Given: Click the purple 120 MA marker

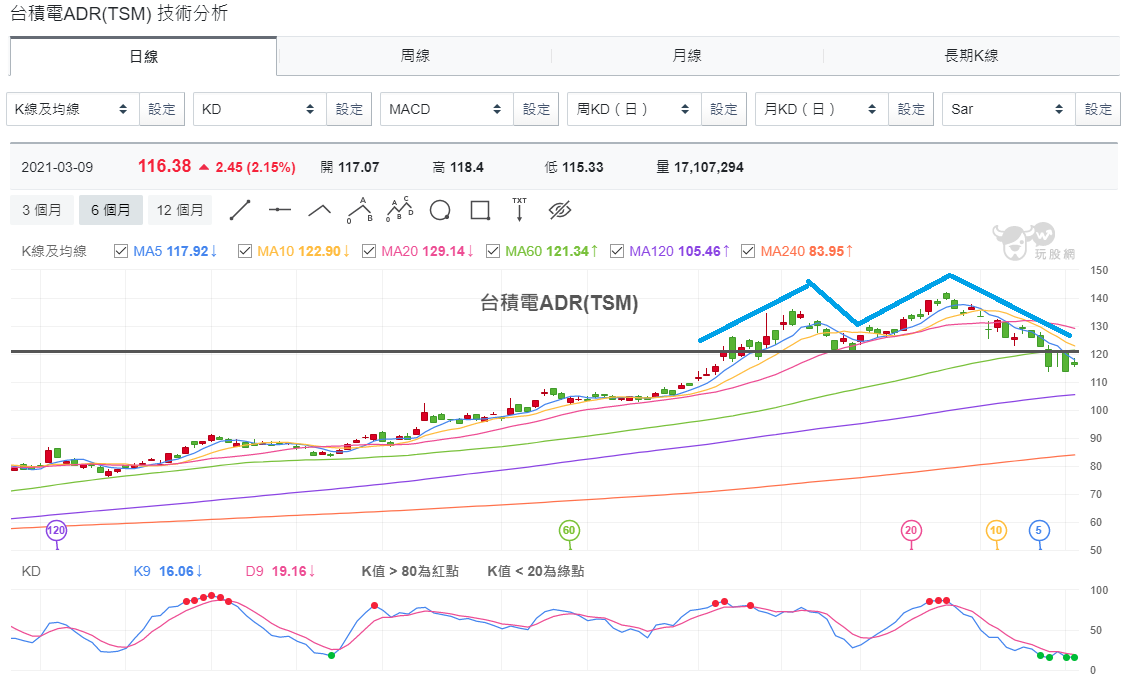Looking at the screenshot, I should (x=56, y=531).
